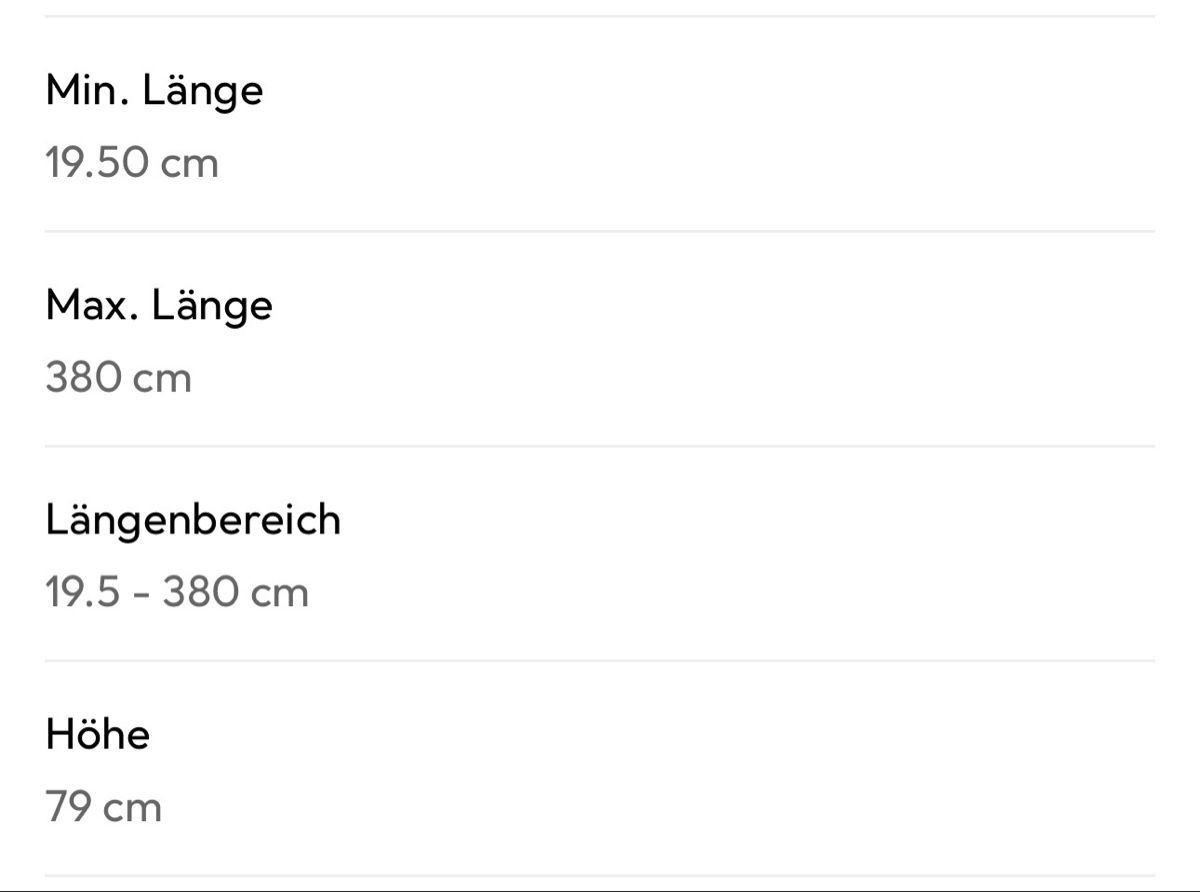Click the number 19.50 under Min. Länge
The height and width of the screenshot is (892, 1200).
point(98,163)
